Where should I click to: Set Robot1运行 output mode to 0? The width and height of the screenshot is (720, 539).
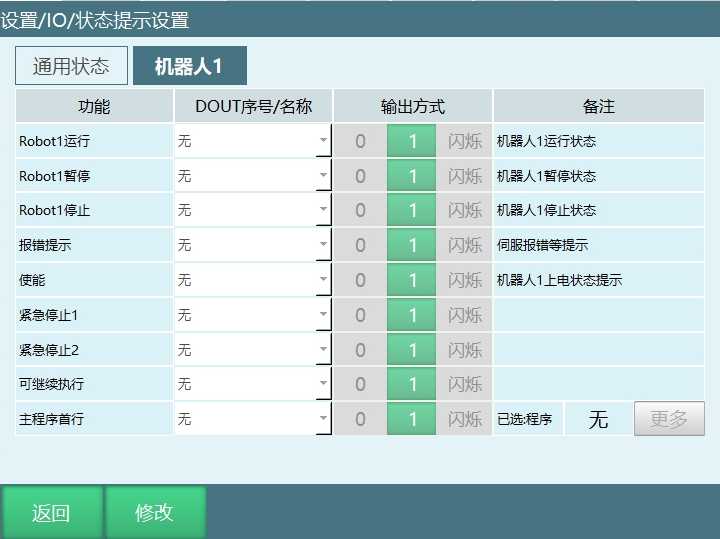tap(360, 140)
